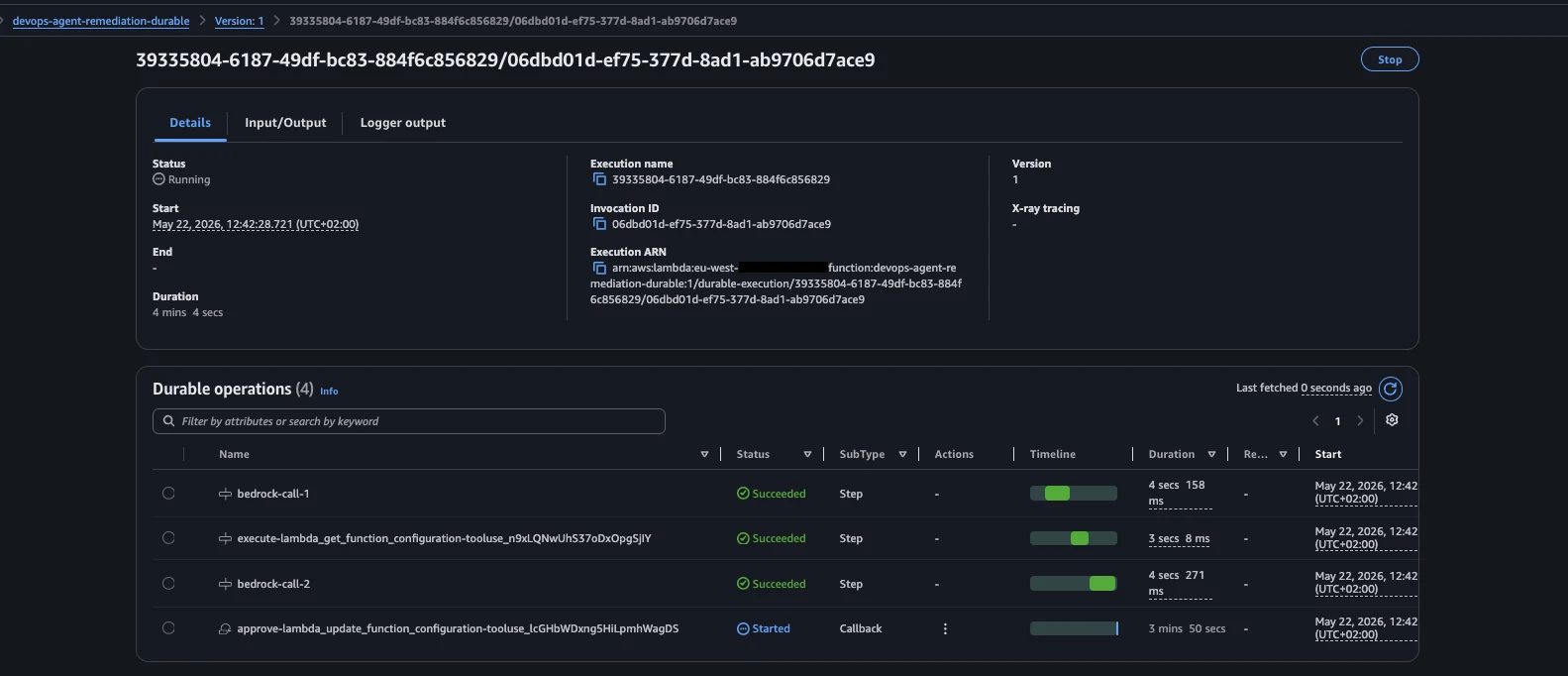Switch to the Details tab
Viewport: 1568px width, 676px height.
[x=190, y=123]
